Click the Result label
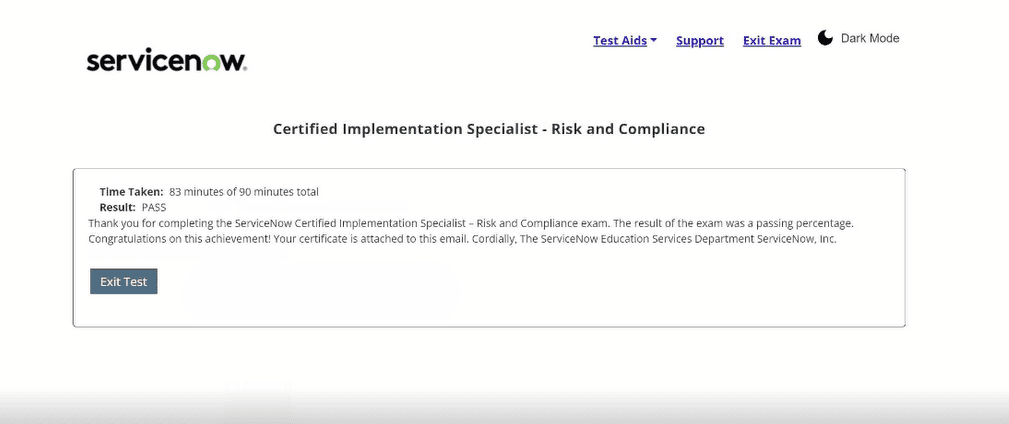The image size is (1009, 424). (x=117, y=207)
